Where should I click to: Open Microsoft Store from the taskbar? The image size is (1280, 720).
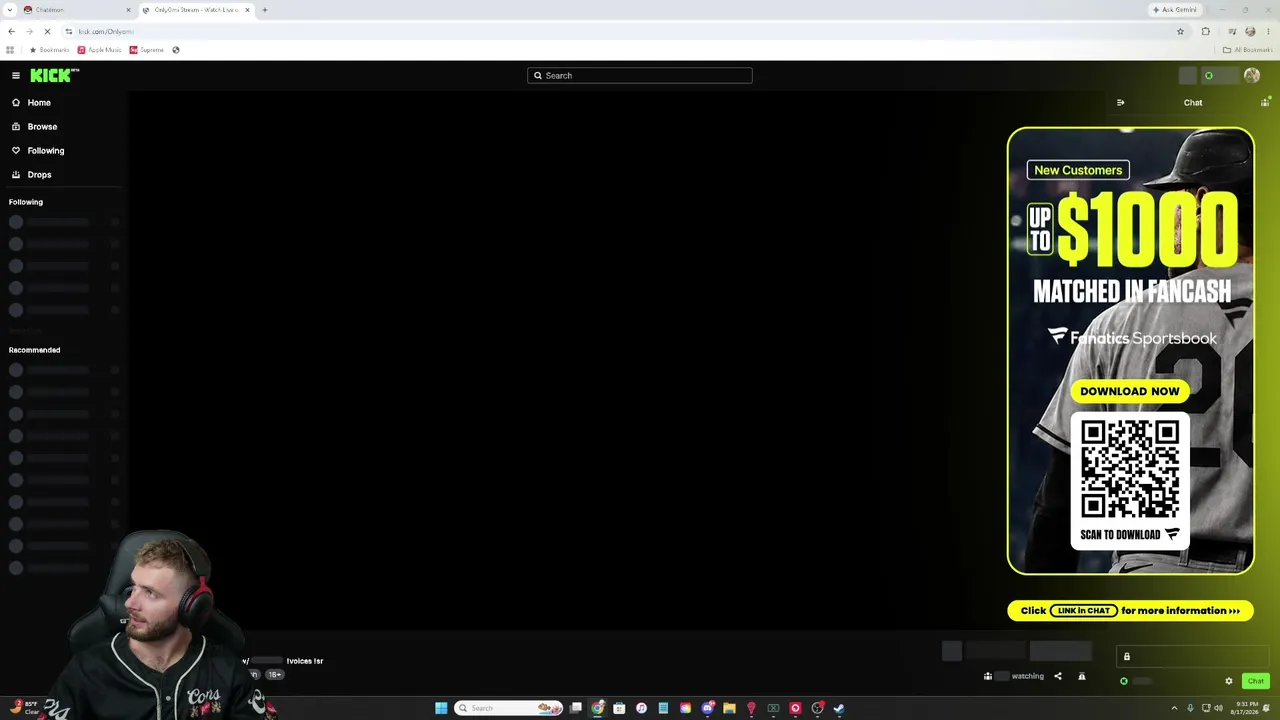pyautogui.click(x=620, y=708)
